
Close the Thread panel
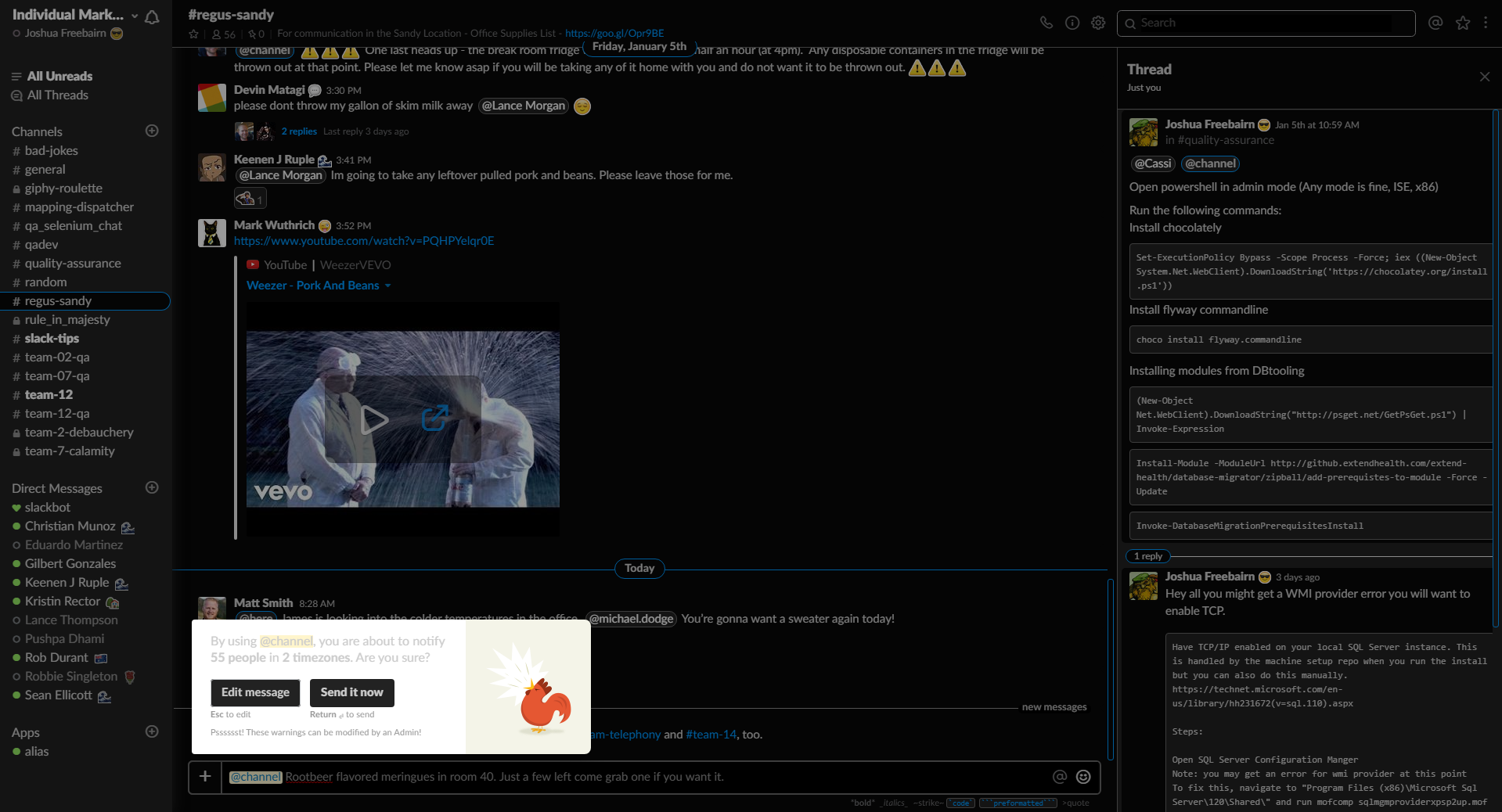[x=1484, y=77]
